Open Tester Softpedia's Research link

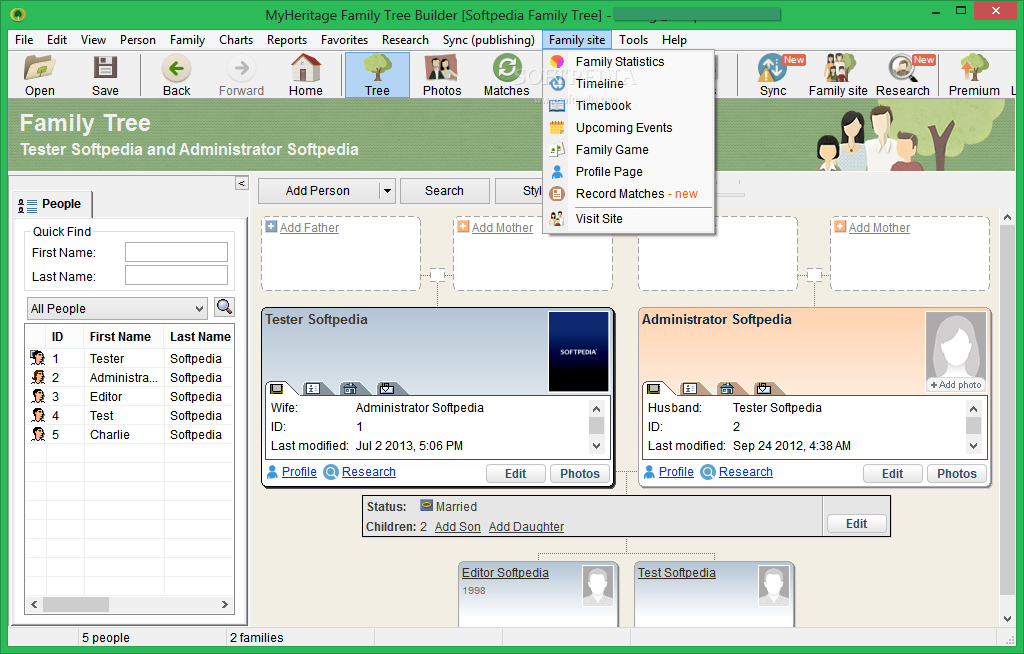tap(368, 472)
